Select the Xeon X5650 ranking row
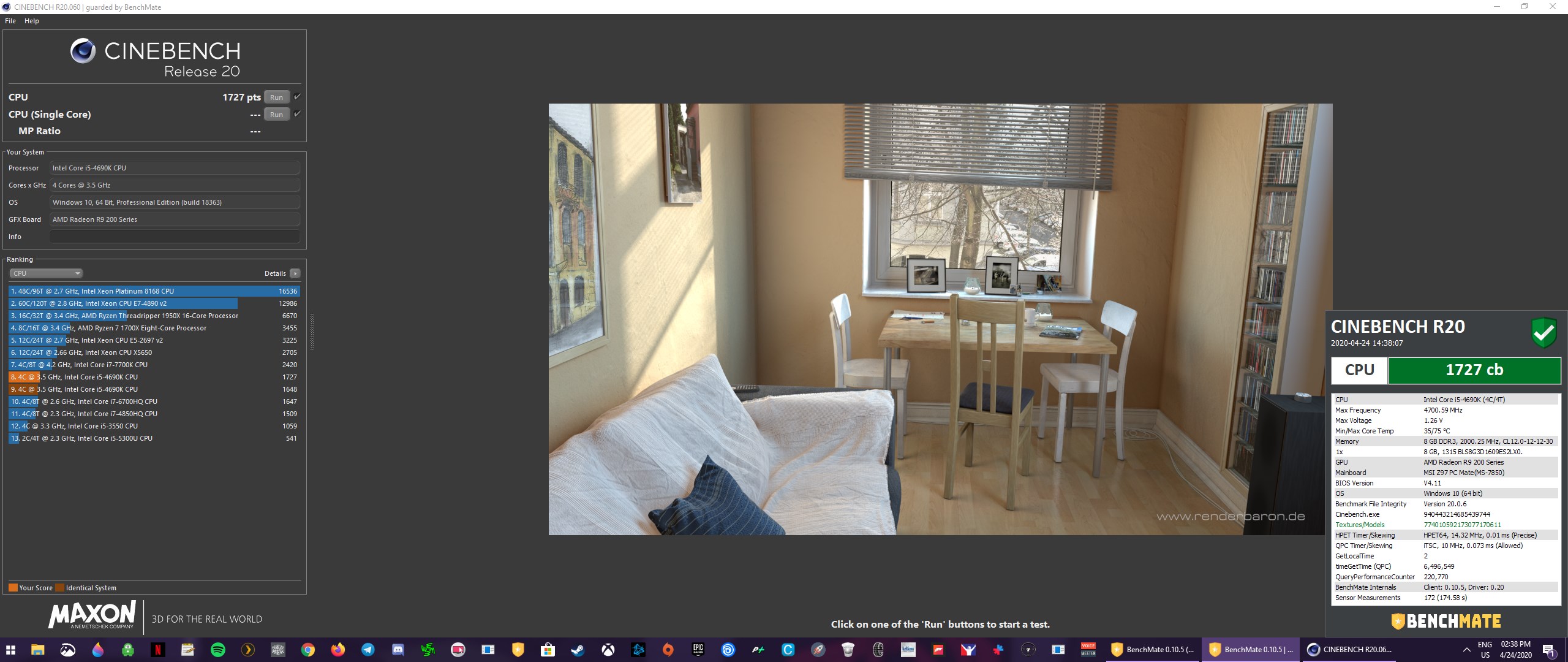This screenshot has height=662, width=1568. pos(154,352)
